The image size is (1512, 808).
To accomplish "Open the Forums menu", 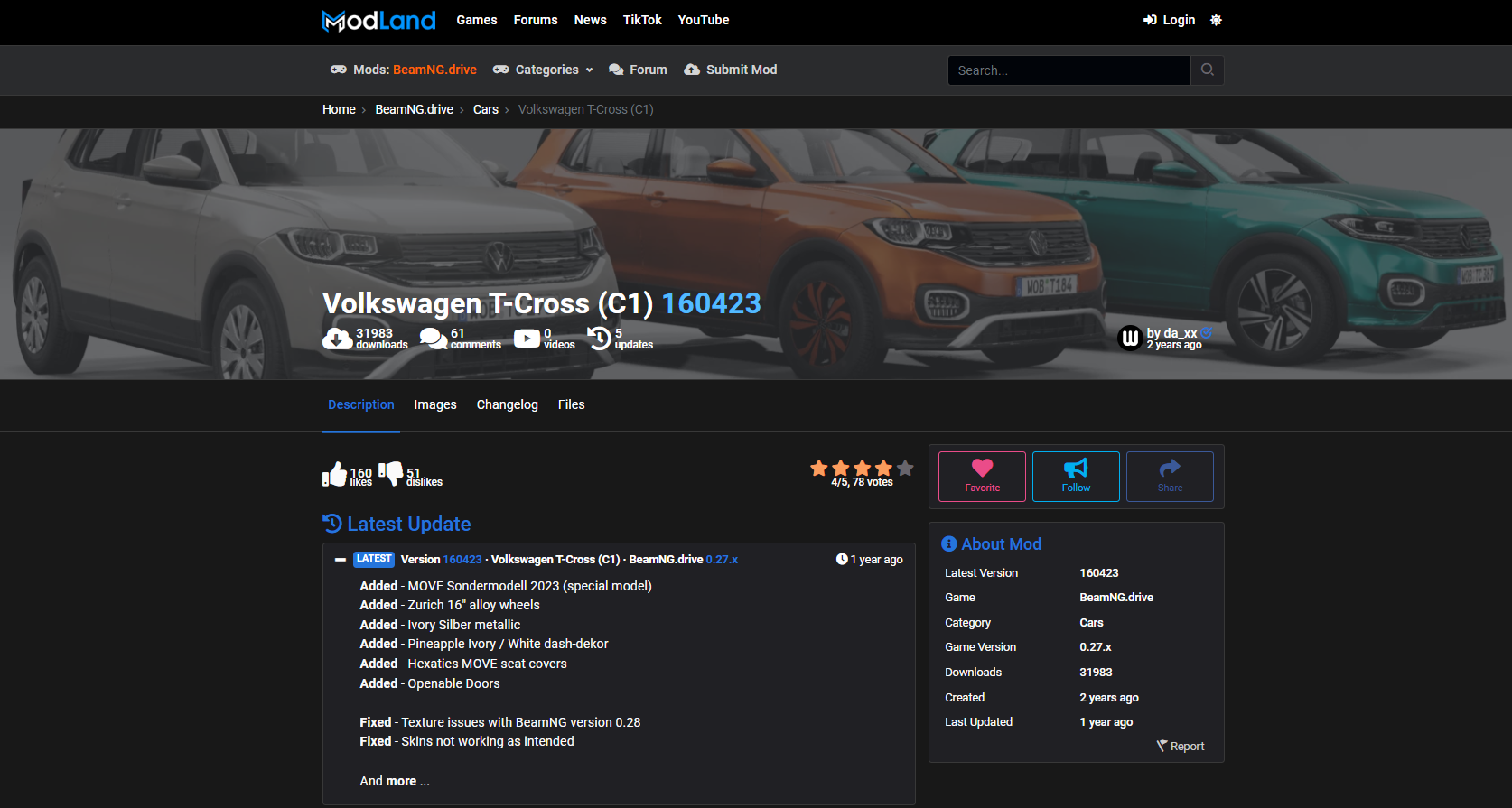I will point(536,20).
